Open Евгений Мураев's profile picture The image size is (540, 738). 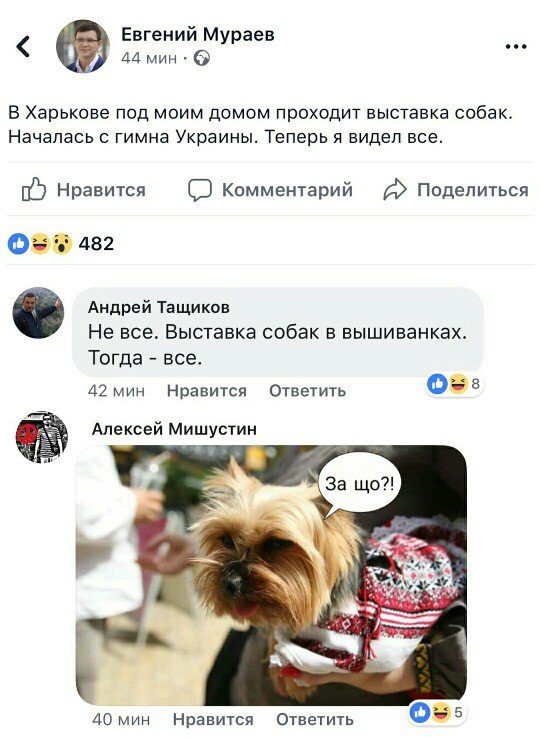pyautogui.click(x=83, y=46)
